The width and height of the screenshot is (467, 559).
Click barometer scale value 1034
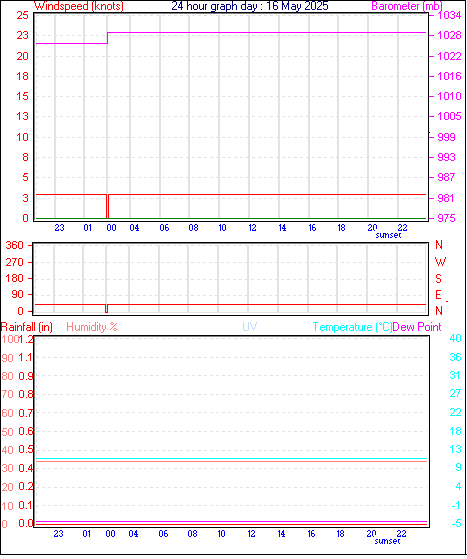[x=449, y=15]
